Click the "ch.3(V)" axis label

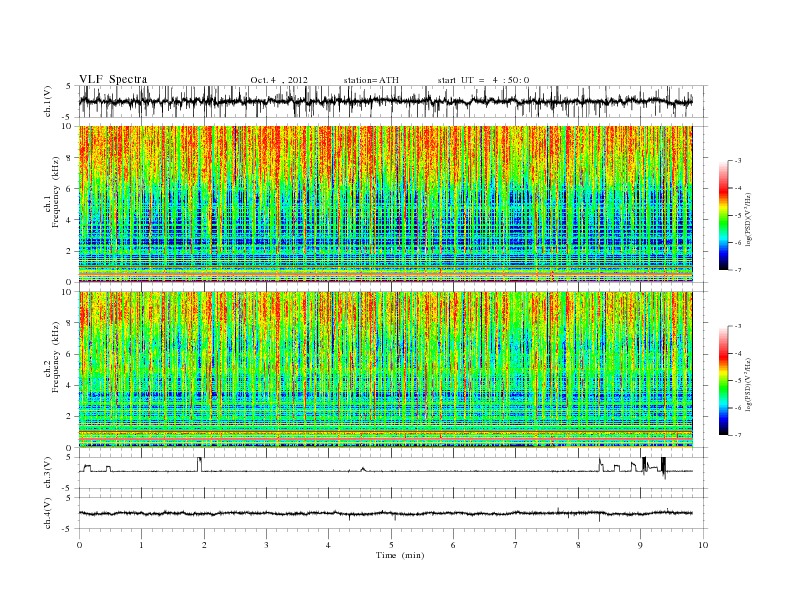point(48,474)
